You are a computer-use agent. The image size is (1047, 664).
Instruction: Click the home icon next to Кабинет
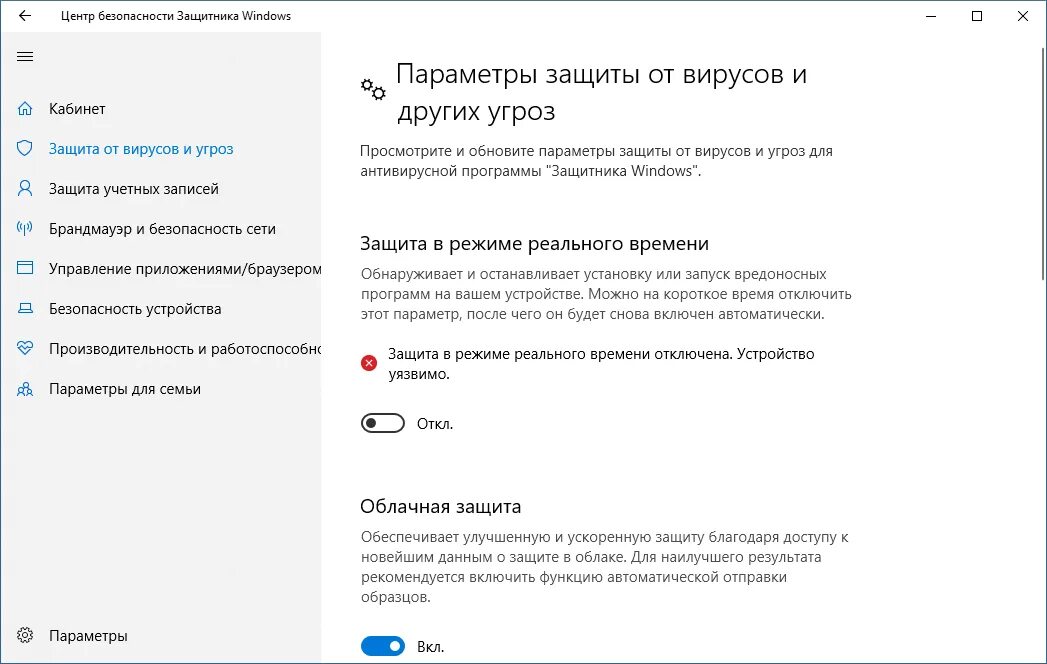(x=25, y=108)
